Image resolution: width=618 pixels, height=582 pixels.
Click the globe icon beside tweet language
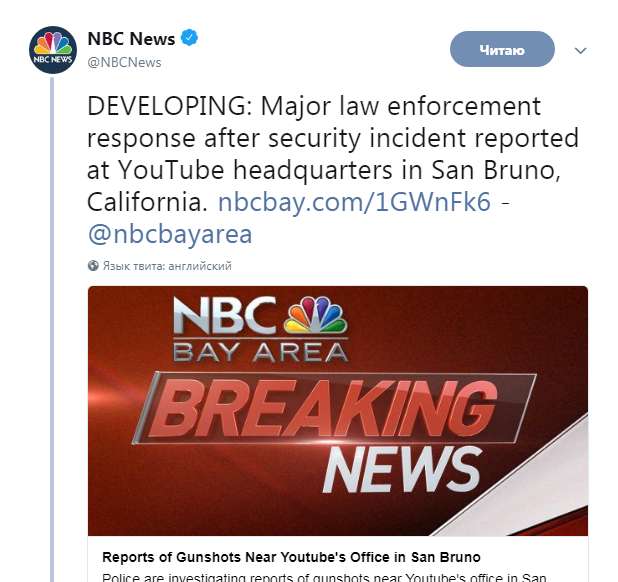click(93, 266)
